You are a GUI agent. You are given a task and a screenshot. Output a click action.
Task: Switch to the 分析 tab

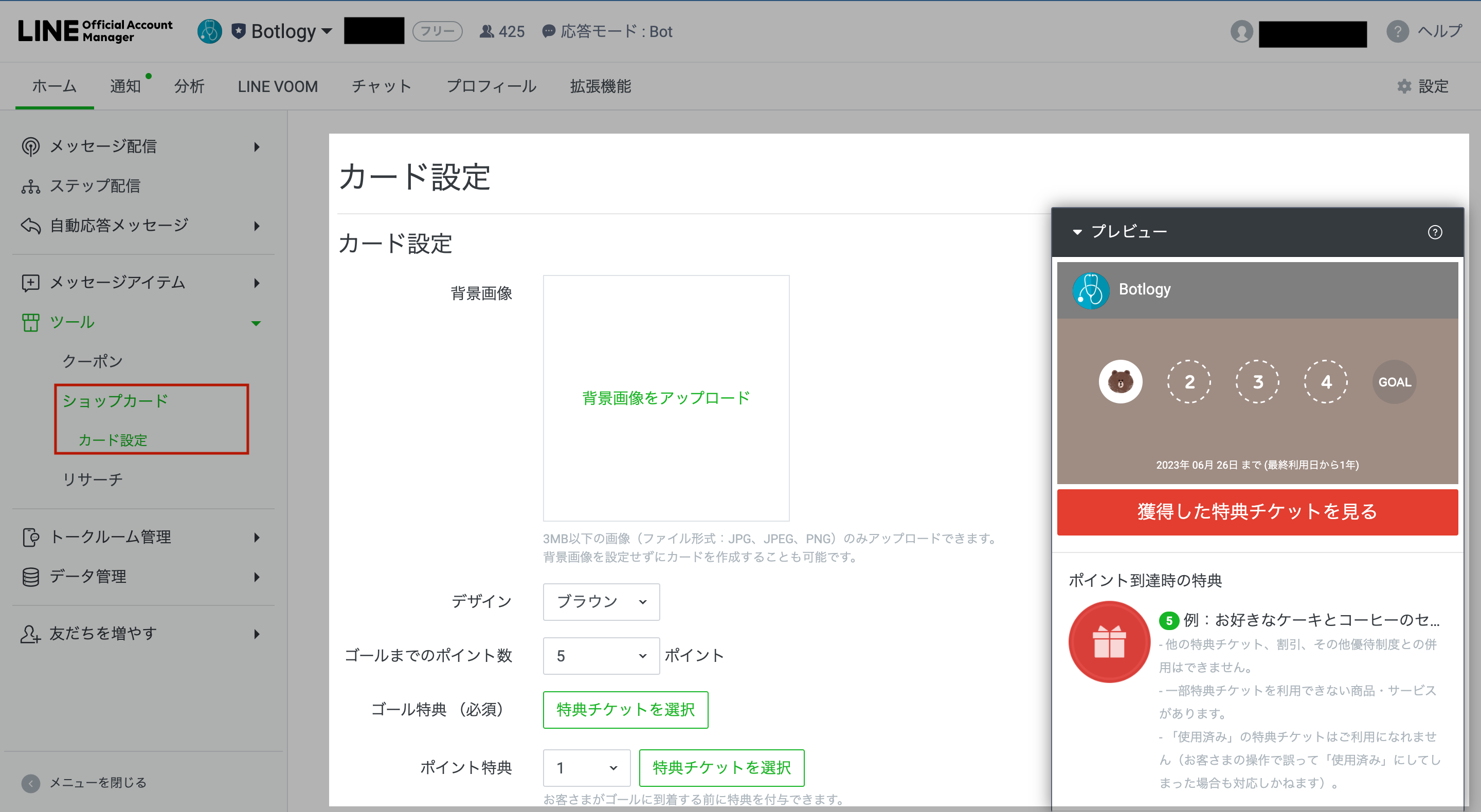189,86
